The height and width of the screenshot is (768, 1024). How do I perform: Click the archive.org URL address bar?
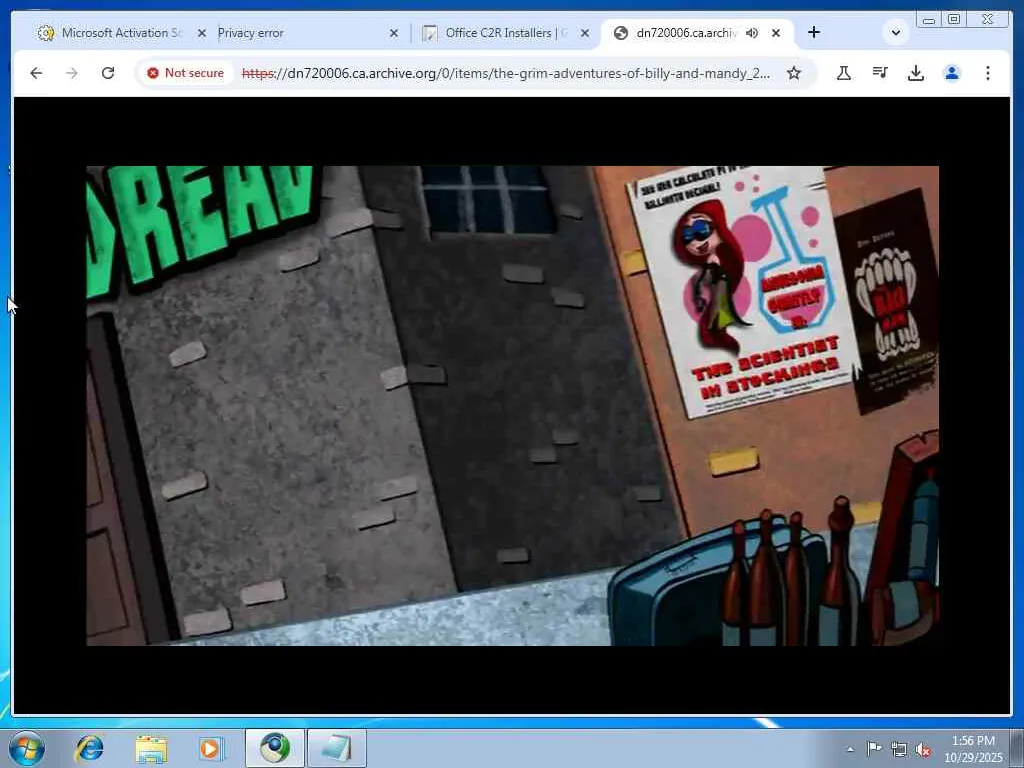(x=505, y=73)
